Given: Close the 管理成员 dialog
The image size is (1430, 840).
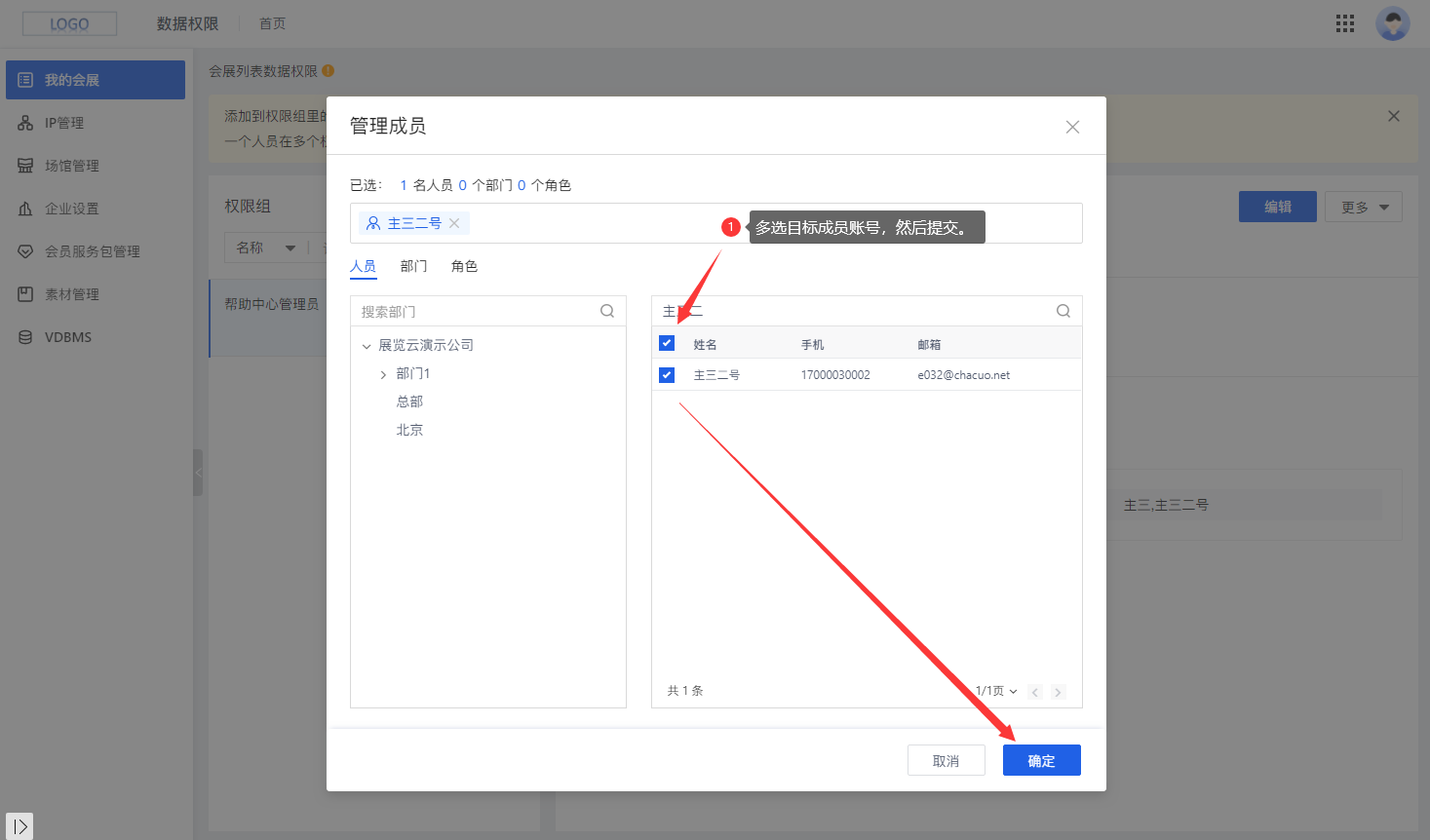Looking at the screenshot, I should coord(1072,127).
